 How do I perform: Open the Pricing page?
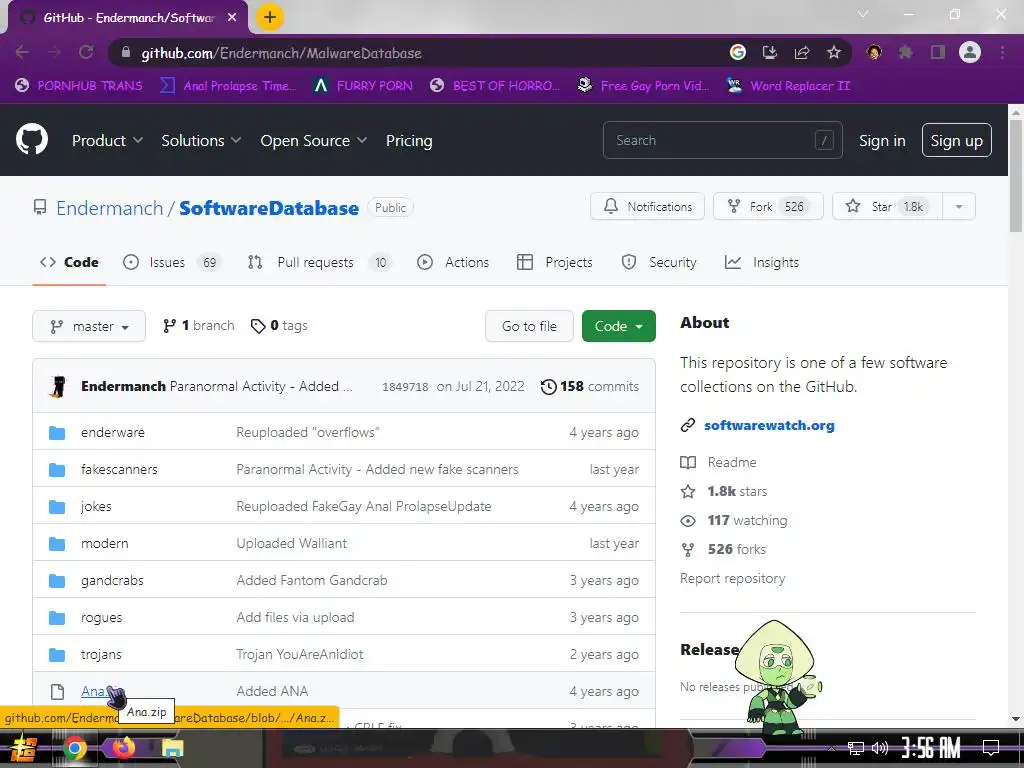[x=409, y=140]
